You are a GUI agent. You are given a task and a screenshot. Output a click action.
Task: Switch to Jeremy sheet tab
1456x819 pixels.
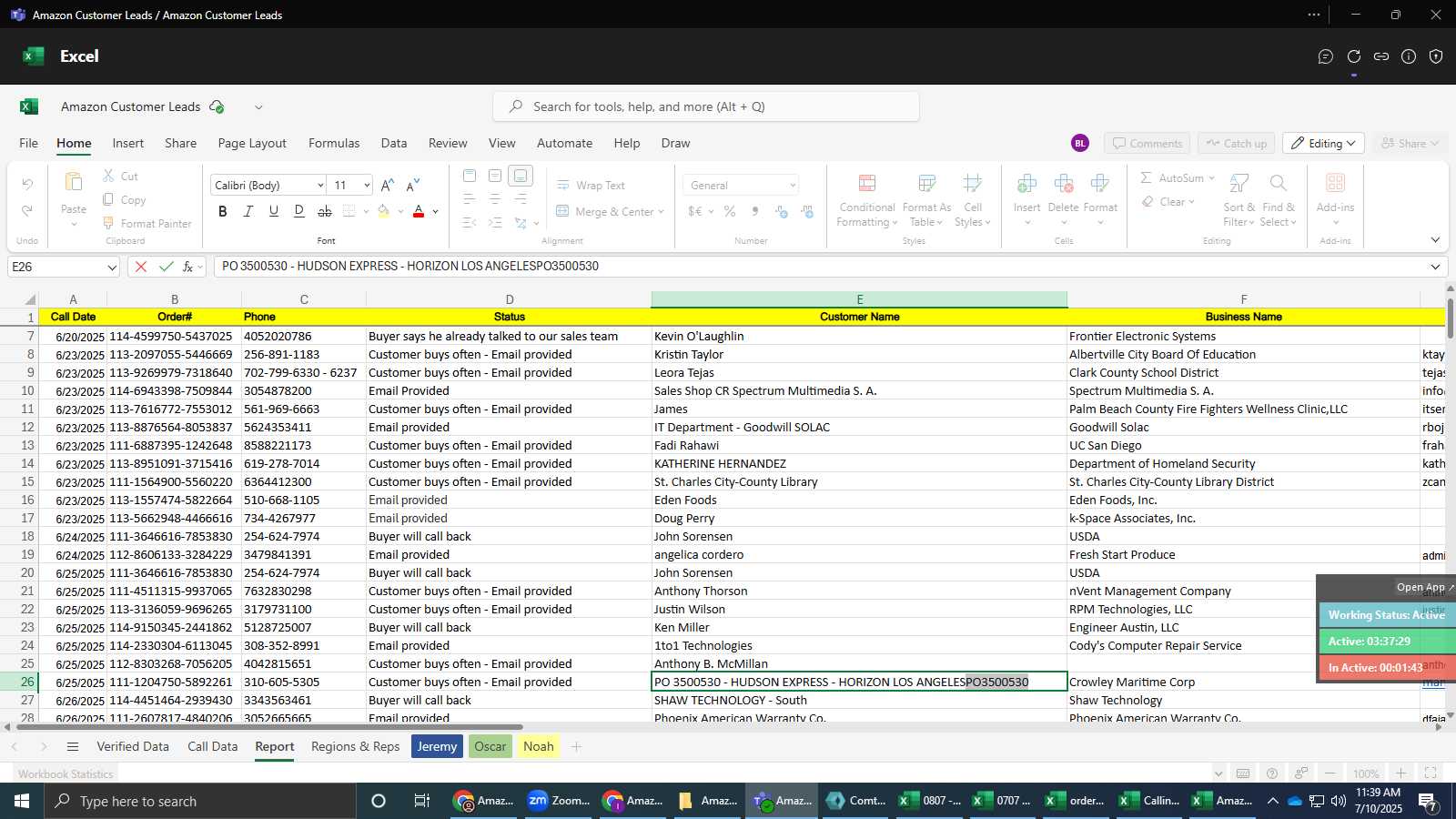(x=437, y=746)
